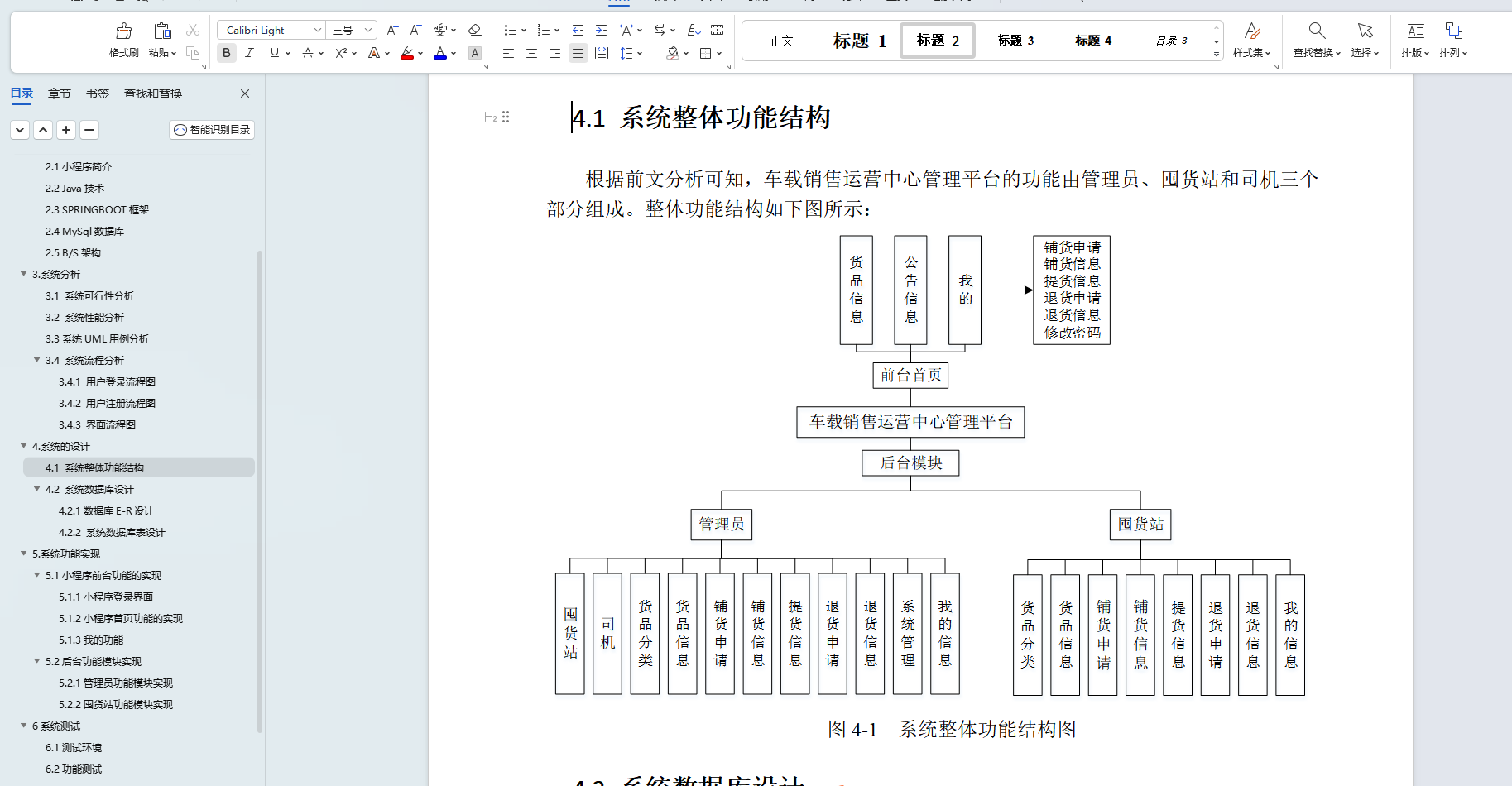1512x786 pixels.
Task: Click the Distributed alignment icon
Action: [x=602, y=53]
